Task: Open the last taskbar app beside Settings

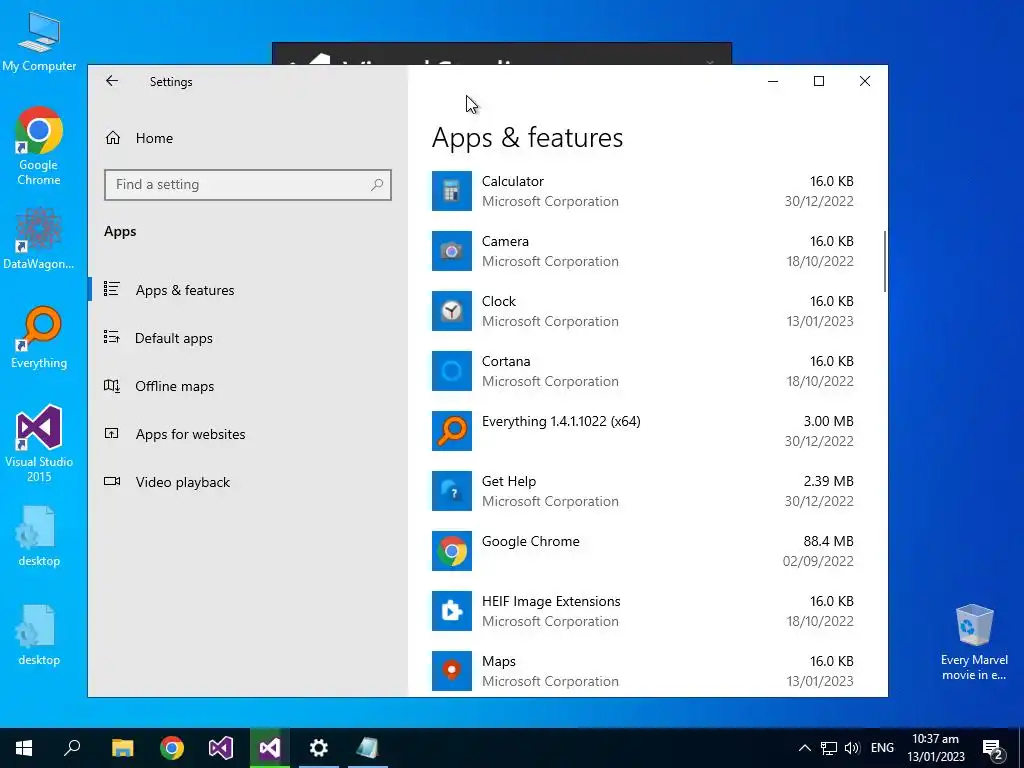Action: coord(367,748)
